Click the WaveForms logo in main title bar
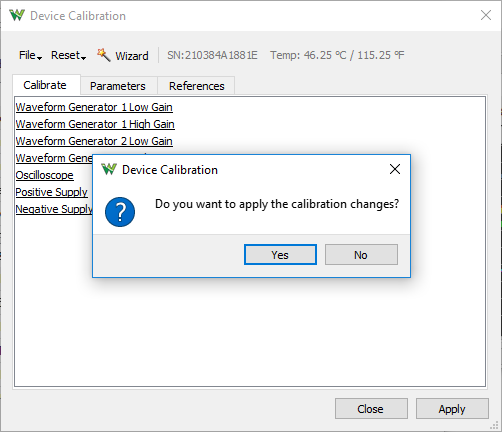Image resolution: width=502 pixels, height=432 pixels. coord(17,15)
